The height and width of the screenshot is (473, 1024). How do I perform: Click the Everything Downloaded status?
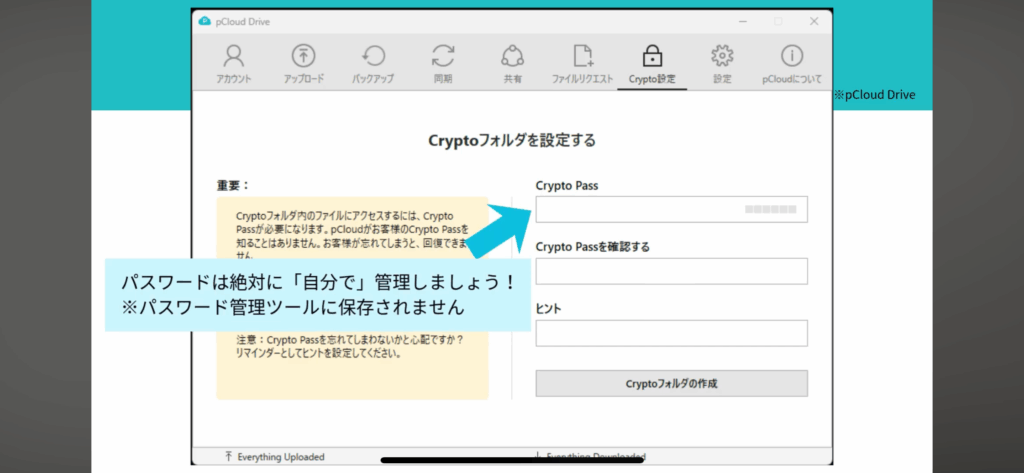pos(590,456)
